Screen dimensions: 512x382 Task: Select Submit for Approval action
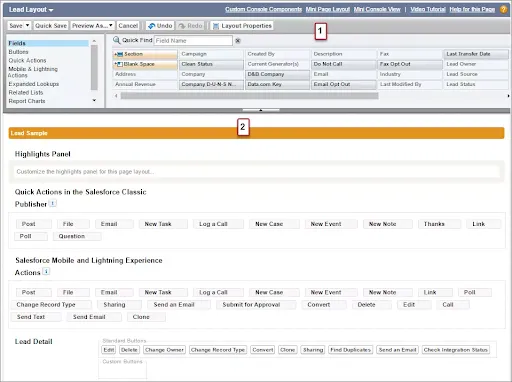tap(256, 305)
